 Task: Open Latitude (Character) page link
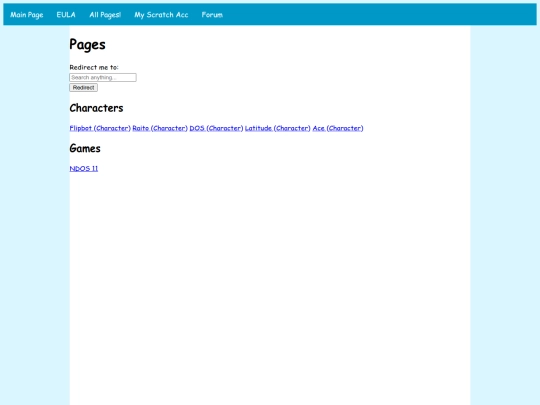(278, 128)
